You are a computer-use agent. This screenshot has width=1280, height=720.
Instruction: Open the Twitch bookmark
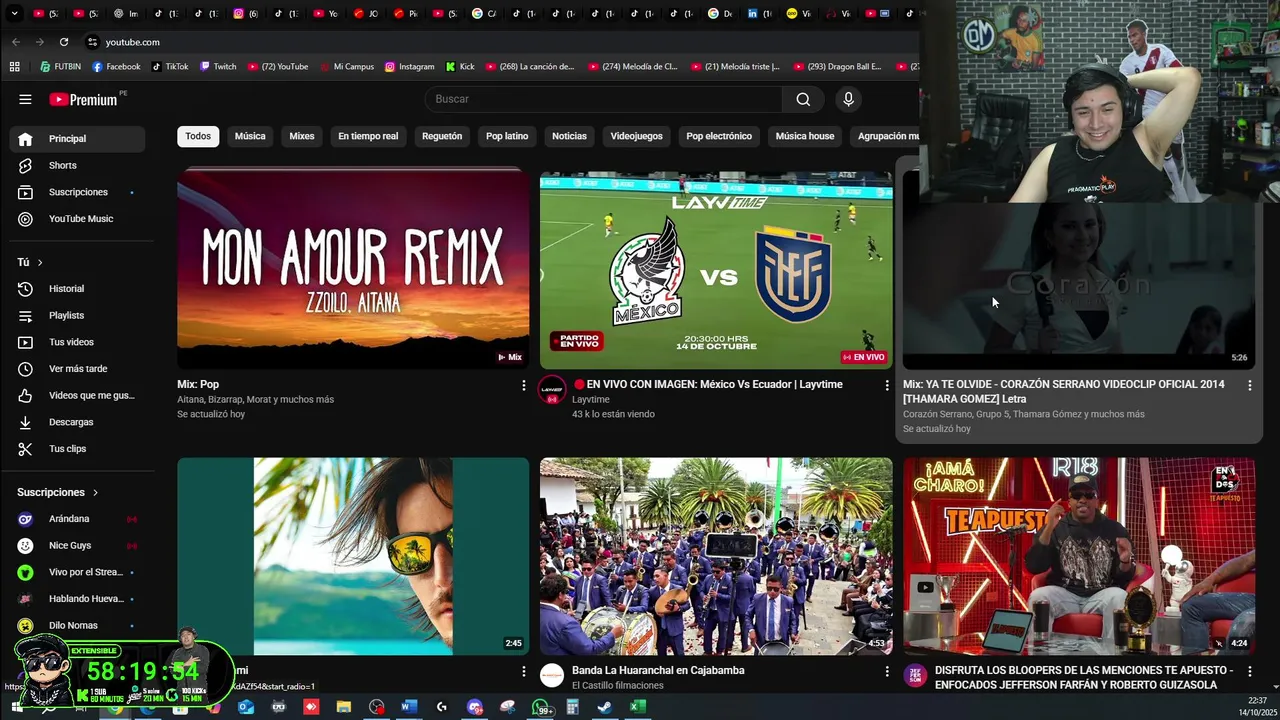[x=218, y=67]
